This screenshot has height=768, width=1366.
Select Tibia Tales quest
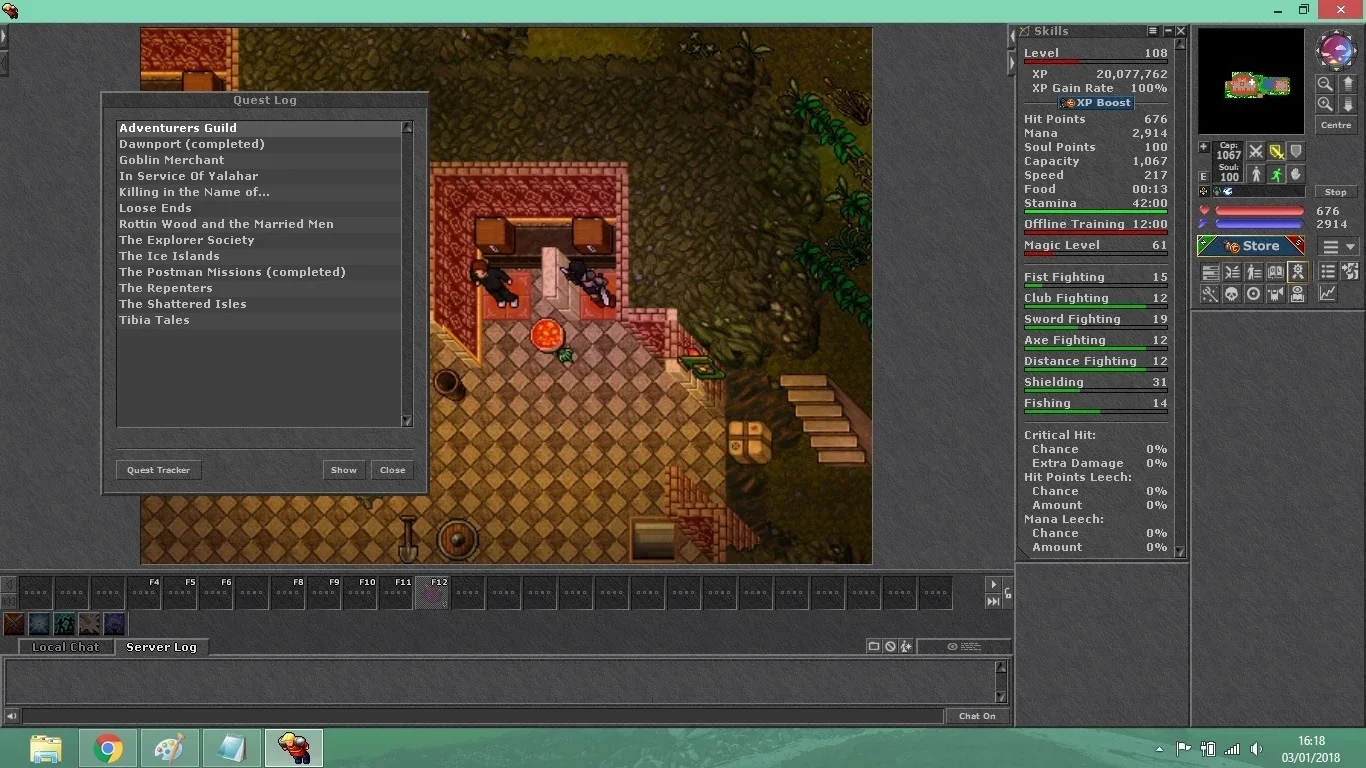pos(259,320)
